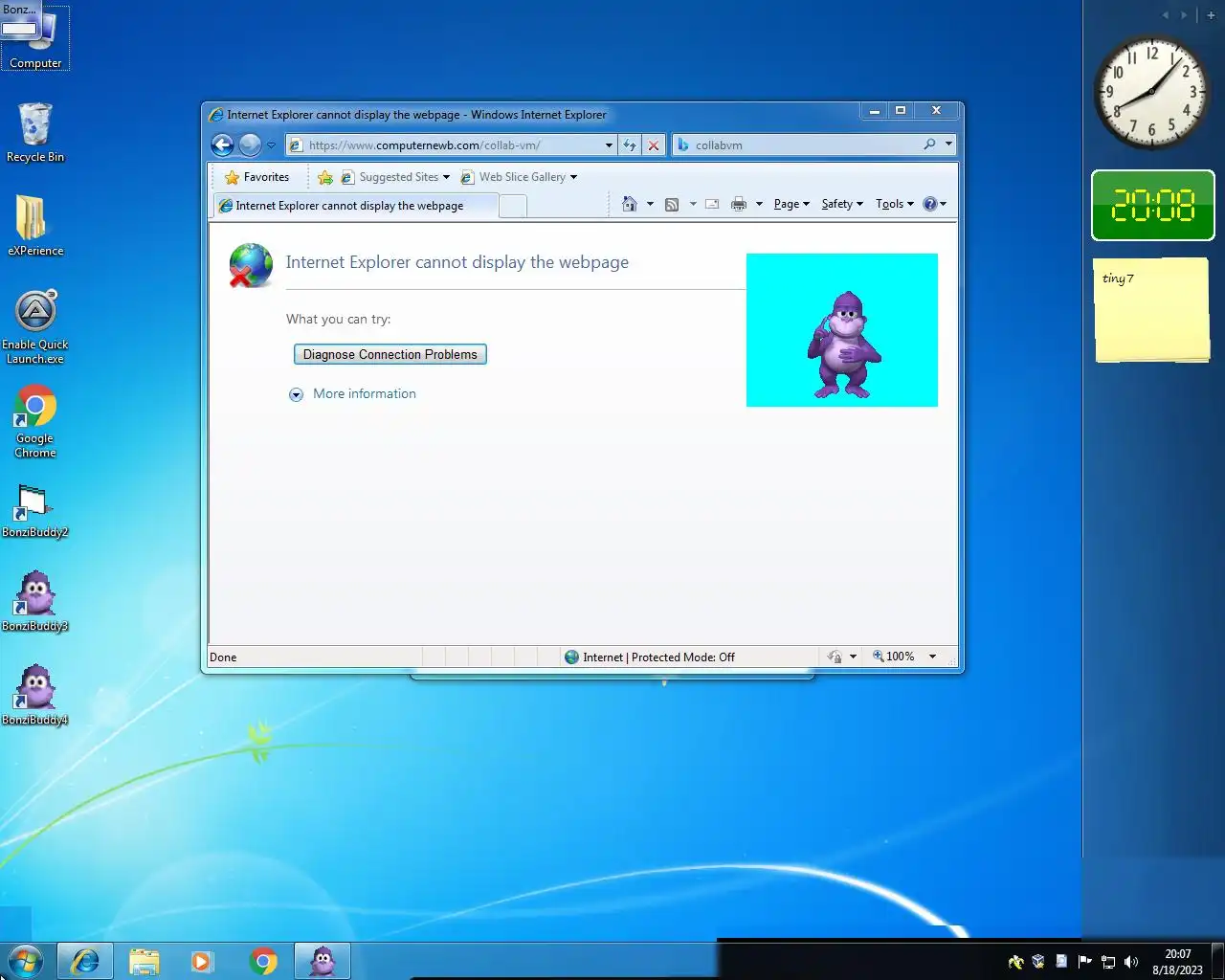Image resolution: width=1225 pixels, height=980 pixels.
Task: Select Enable Quick Launch.exe desktop icon
Action: point(35,327)
